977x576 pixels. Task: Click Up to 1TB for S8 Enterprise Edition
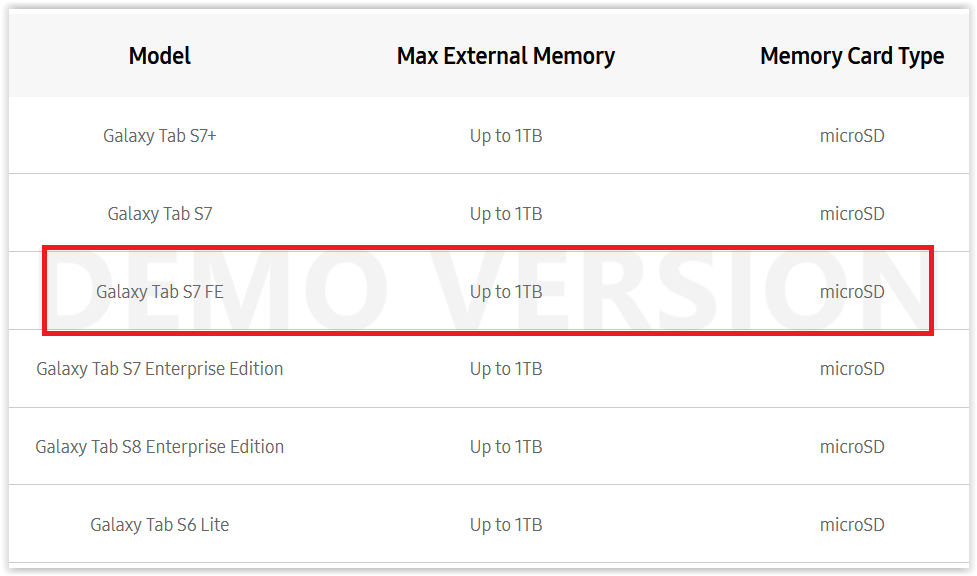(x=506, y=447)
